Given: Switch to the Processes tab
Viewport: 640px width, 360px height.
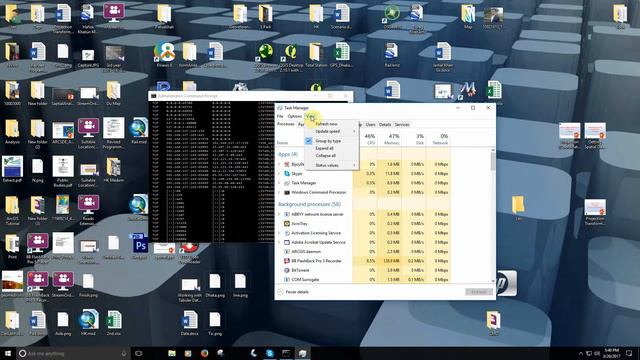Looking at the screenshot, I should 286,124.
